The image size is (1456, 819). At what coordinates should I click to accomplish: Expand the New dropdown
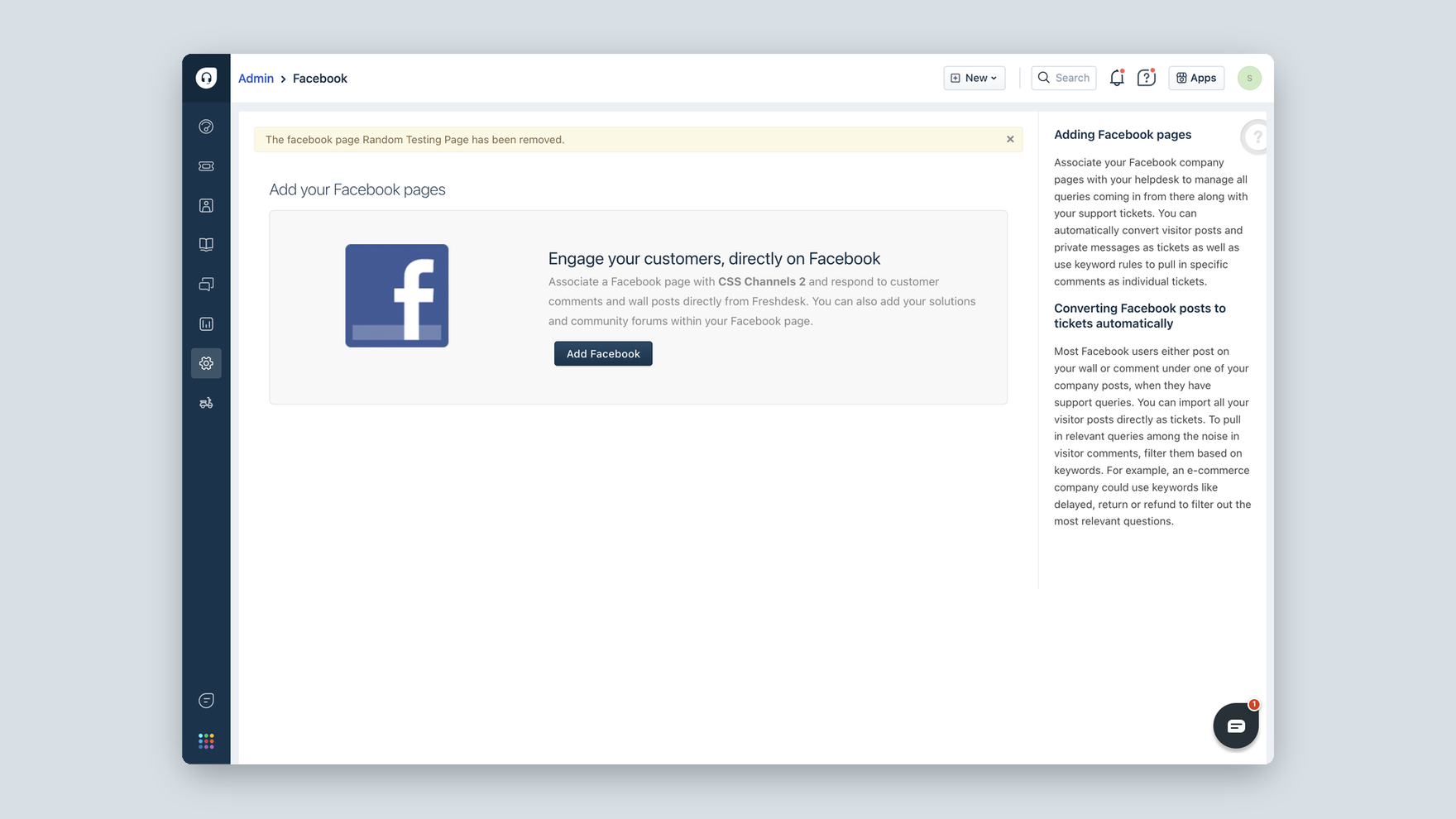[975, 78]
